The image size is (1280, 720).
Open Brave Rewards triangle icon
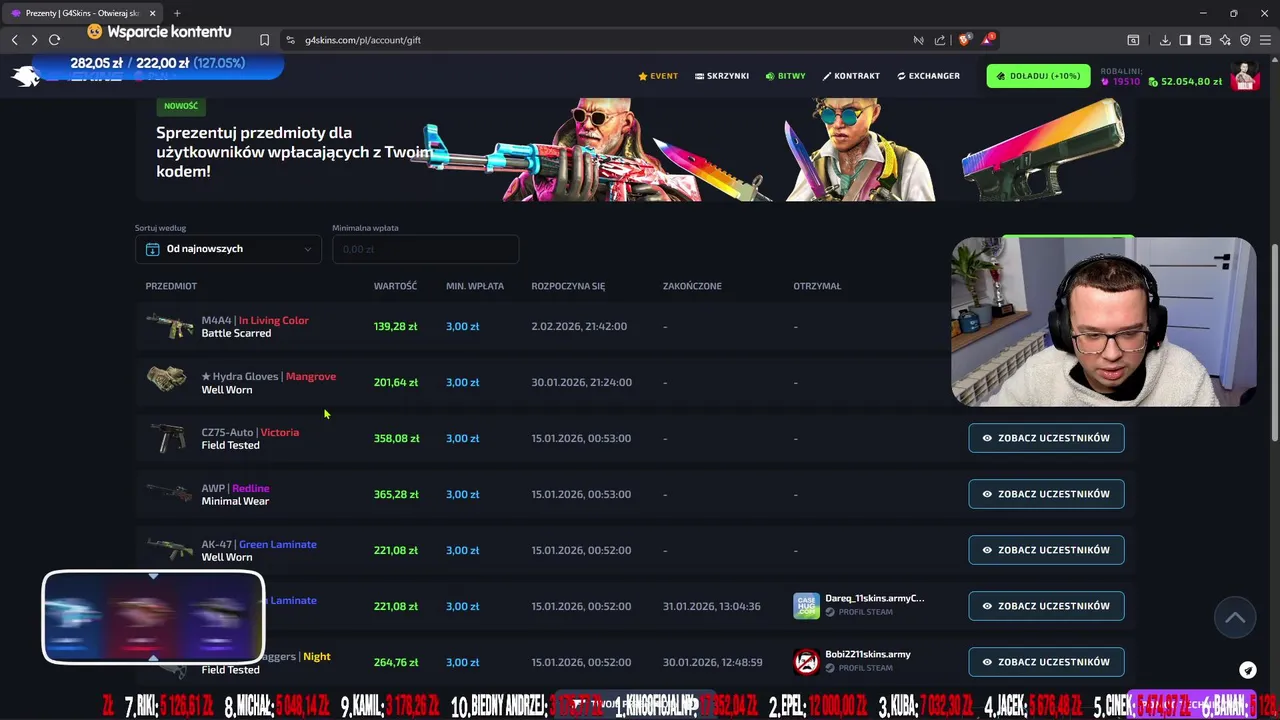click(988, 40)
